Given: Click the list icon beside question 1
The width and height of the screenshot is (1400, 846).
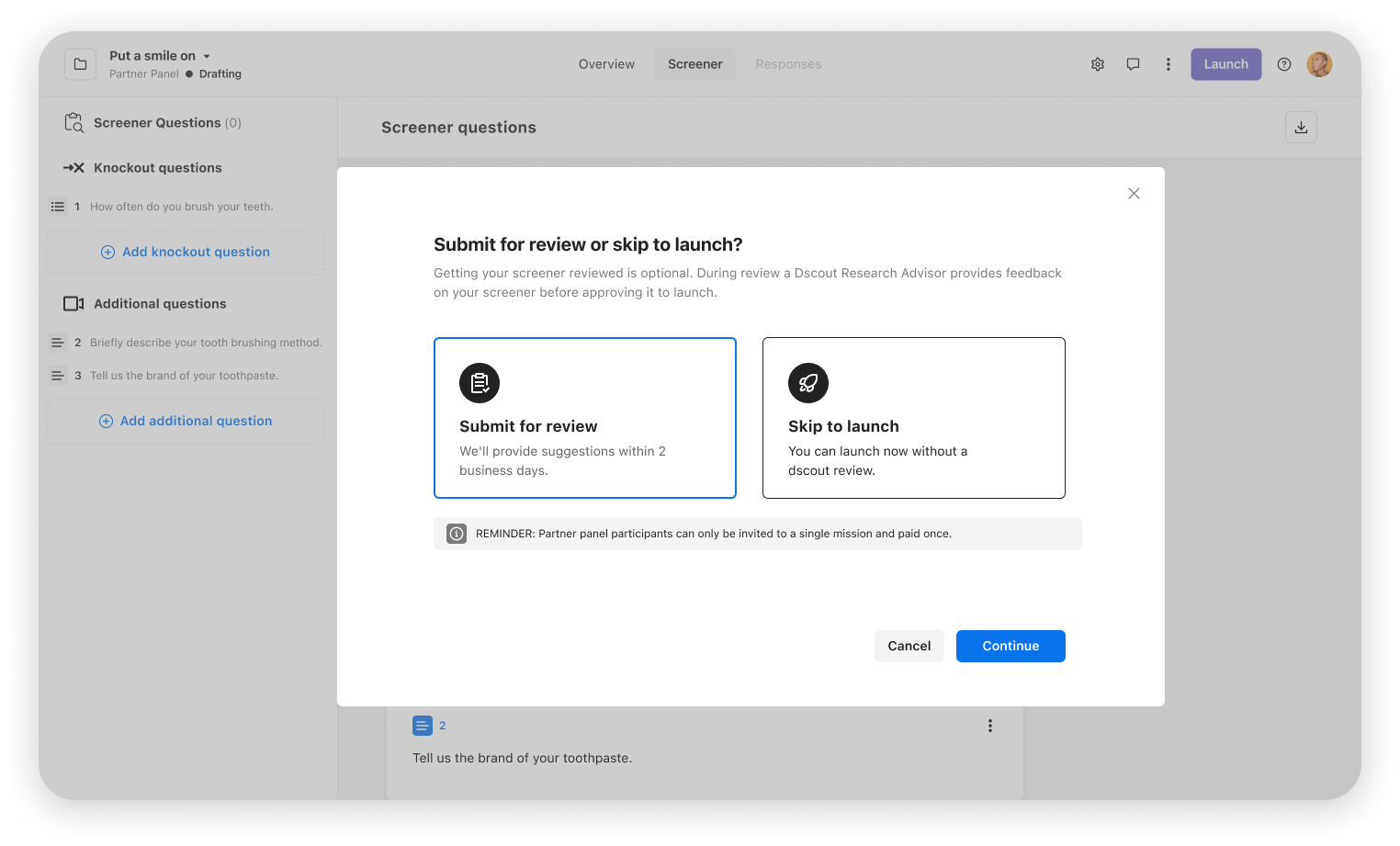Looking at the screenshot, I should [x=58, y=206].
